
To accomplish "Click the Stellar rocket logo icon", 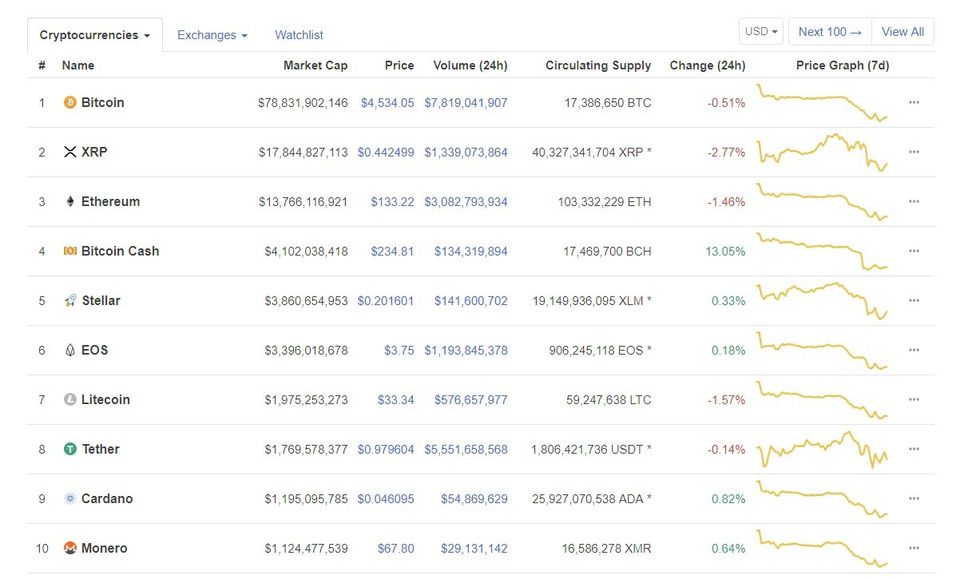I will point(70,301).
